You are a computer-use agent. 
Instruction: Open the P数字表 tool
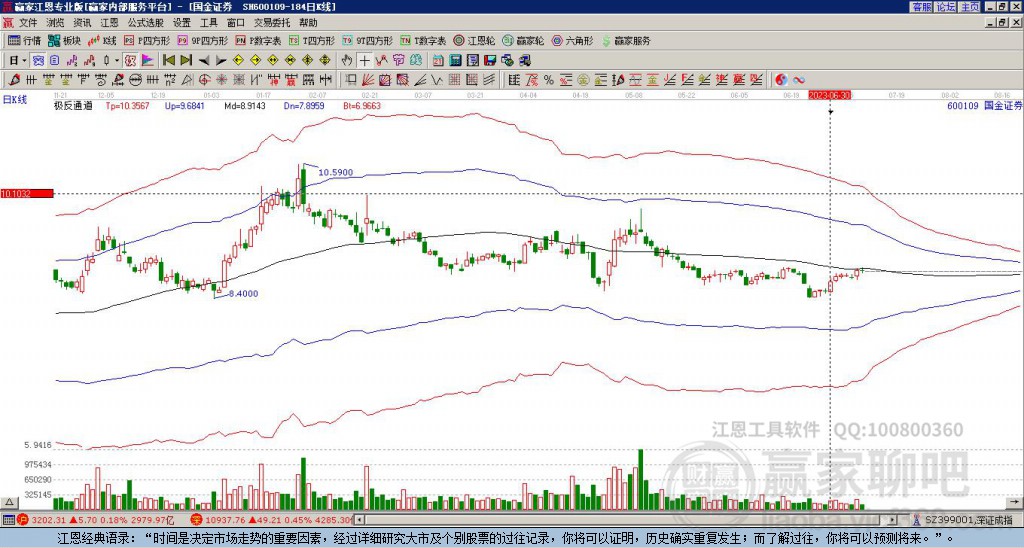(x=259, y=40)
